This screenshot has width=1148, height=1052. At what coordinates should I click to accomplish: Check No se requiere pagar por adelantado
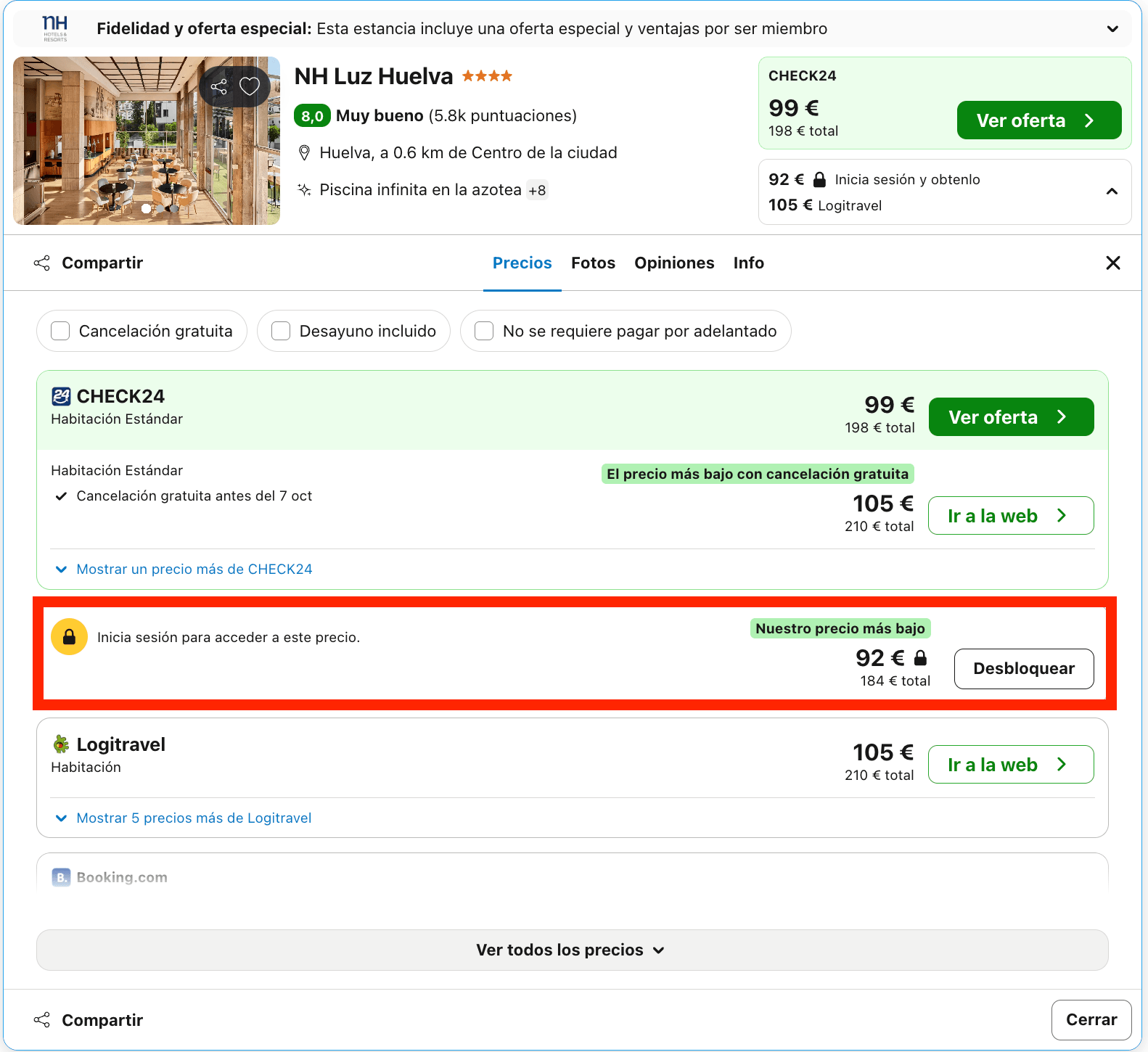[x=484, y=331]
